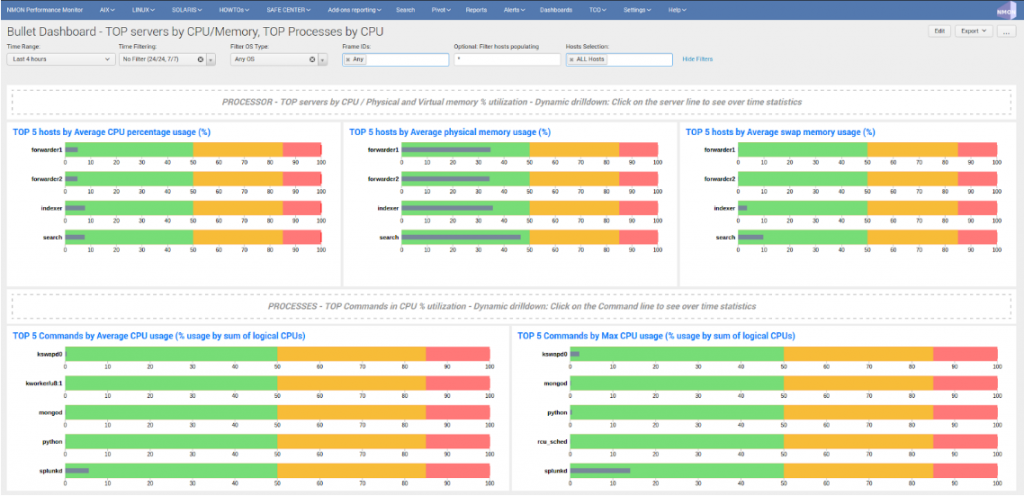This screenshot has width=1024, height=496.
Task: Open the more actions ellipsis button
Action: coord(1006,31)
